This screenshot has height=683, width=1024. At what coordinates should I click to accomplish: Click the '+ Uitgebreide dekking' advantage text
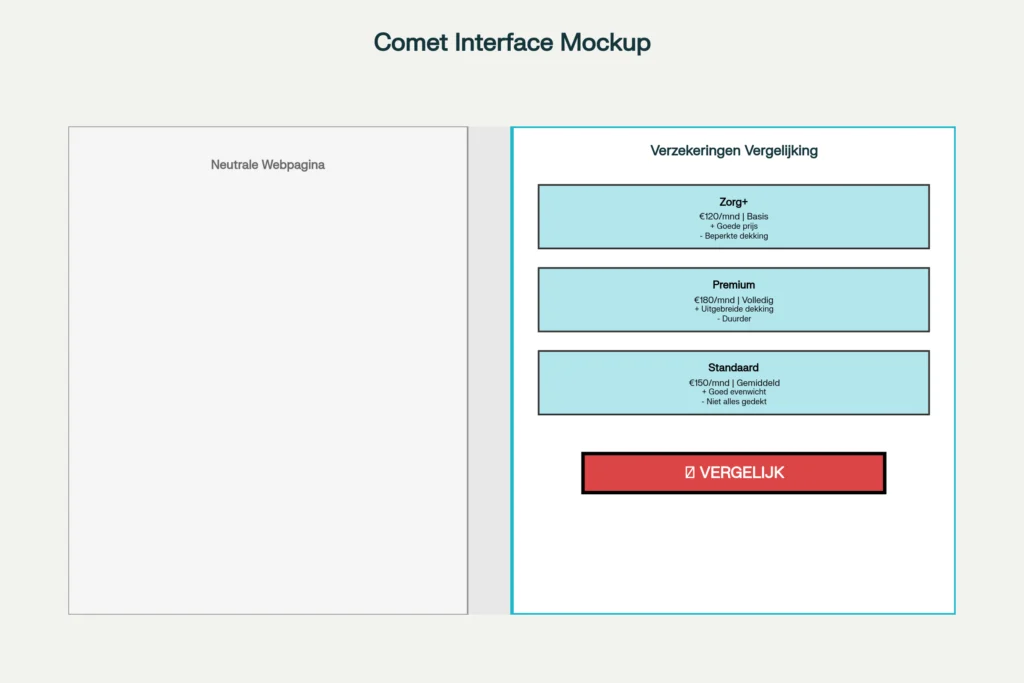coord(733,309)
